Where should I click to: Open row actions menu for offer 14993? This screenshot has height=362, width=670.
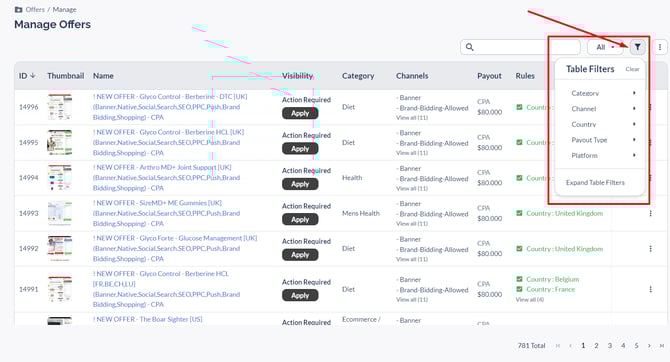(650, 213)
